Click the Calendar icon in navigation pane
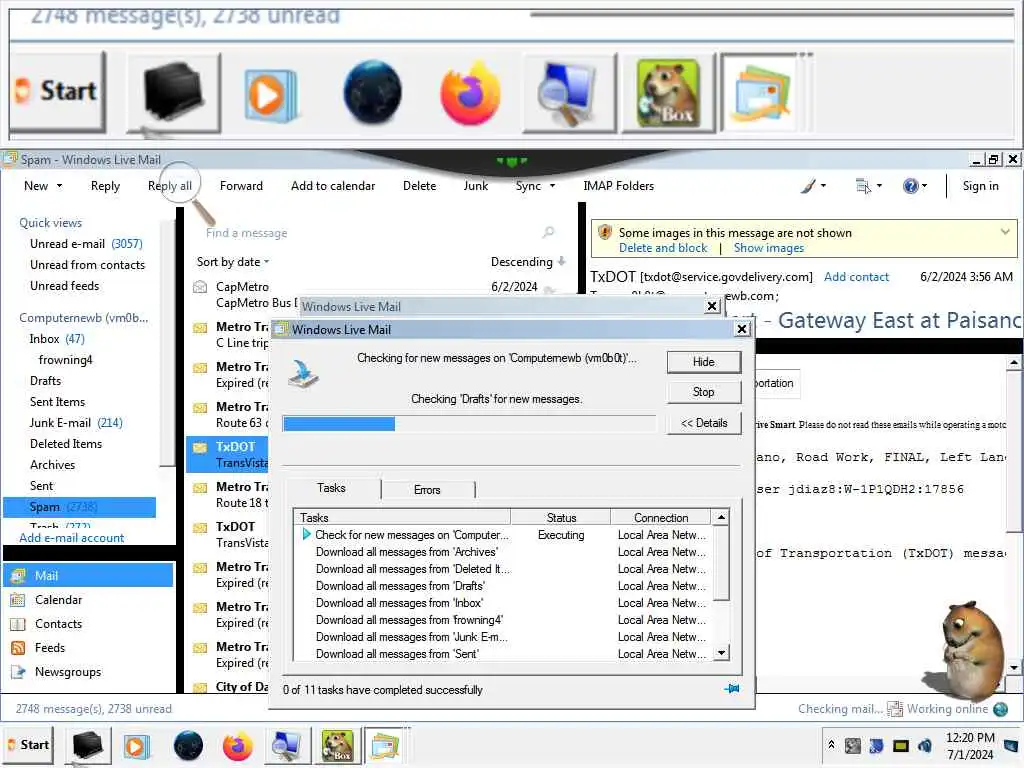The height and width of the screenshot is (768, 1024). pos(18,600)
